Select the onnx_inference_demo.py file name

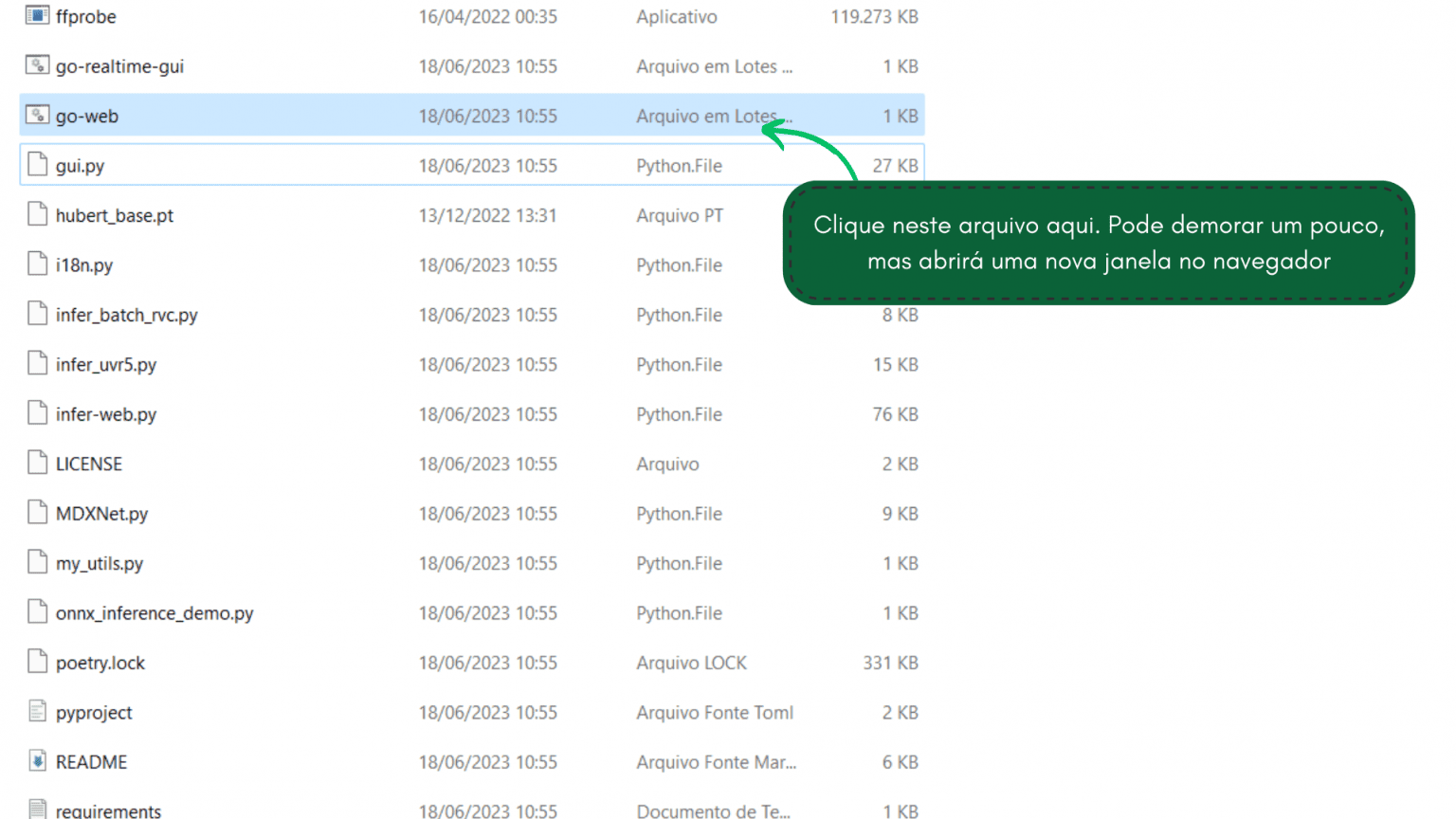pyautogui.click(x=154, y=613)
